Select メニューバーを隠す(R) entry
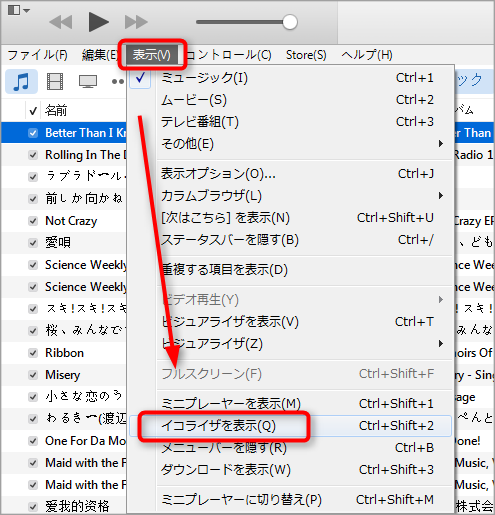The image size is (495, 515). (289, 448)
